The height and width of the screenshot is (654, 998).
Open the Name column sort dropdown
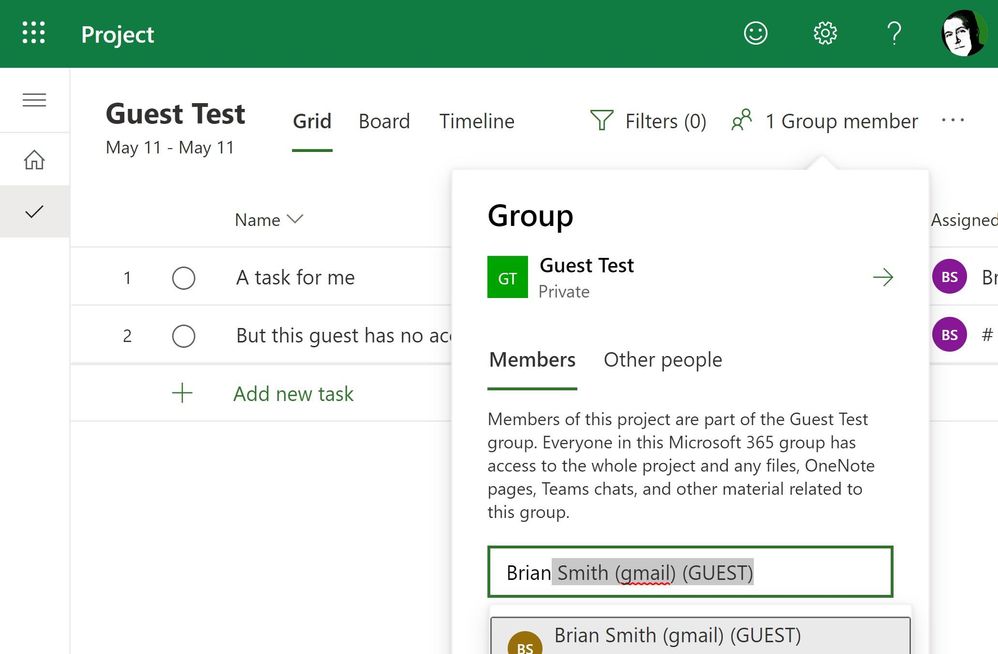[294, 219]
